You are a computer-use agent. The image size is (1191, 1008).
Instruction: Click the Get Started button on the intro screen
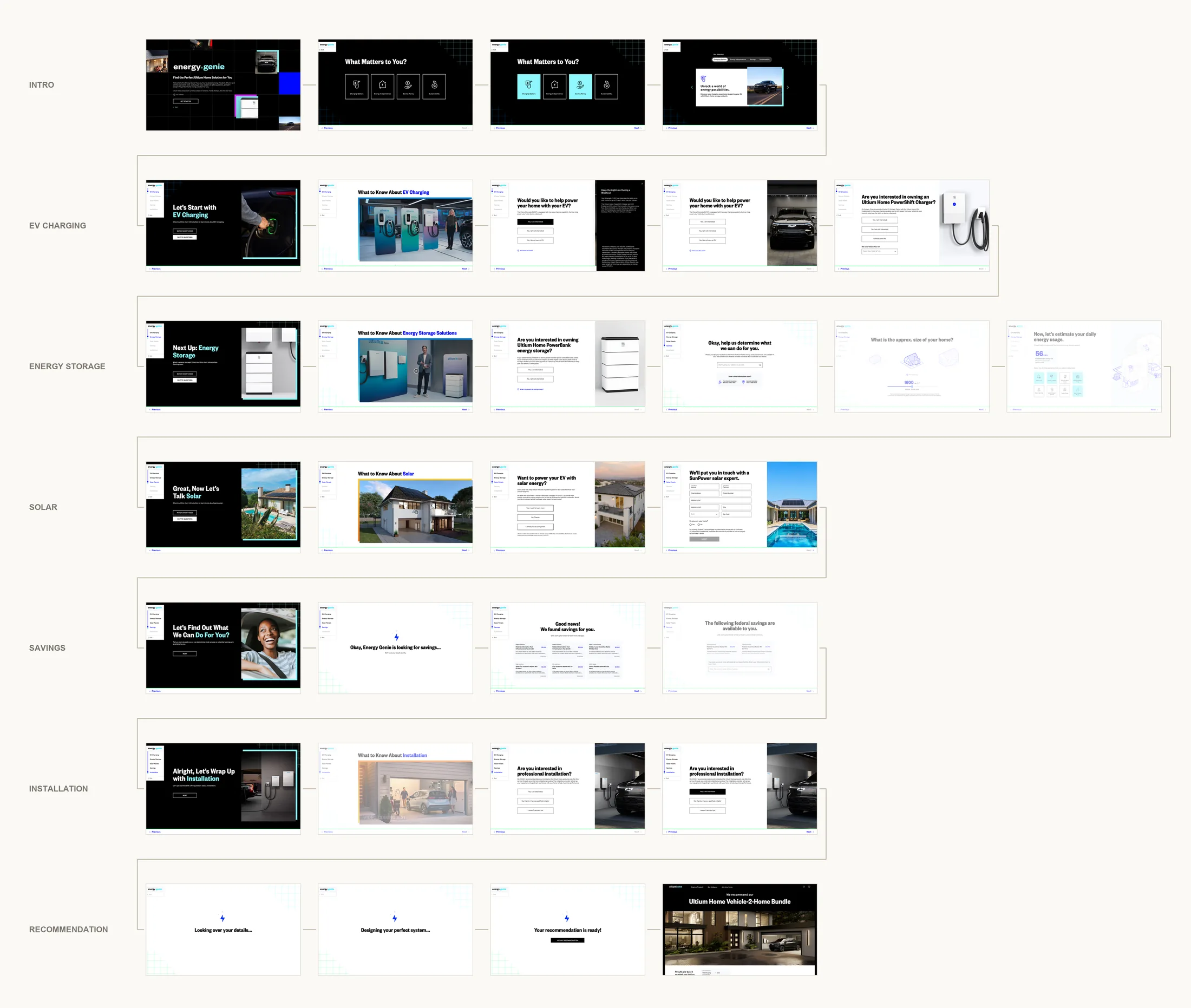point(186,101)
